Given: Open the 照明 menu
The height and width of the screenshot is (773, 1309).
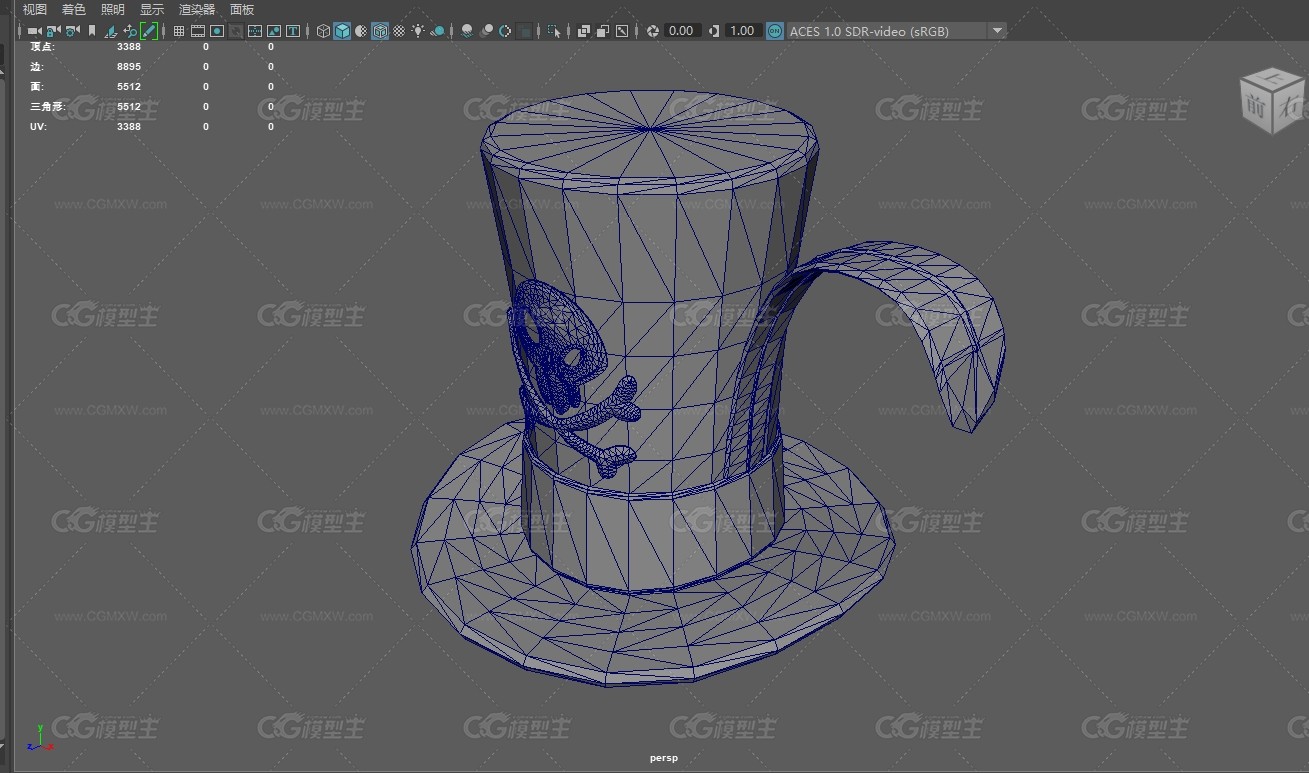Looking at the screenshot, I should point(112,9).
